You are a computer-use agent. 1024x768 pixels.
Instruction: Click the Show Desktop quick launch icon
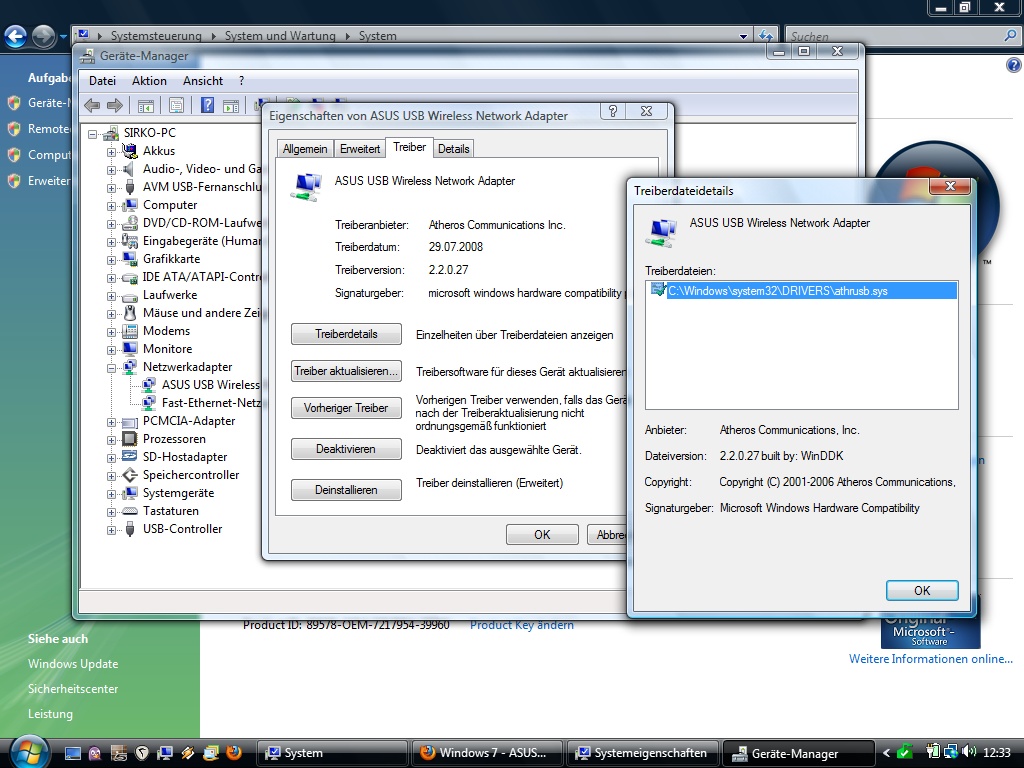click(x=72, y=753)
